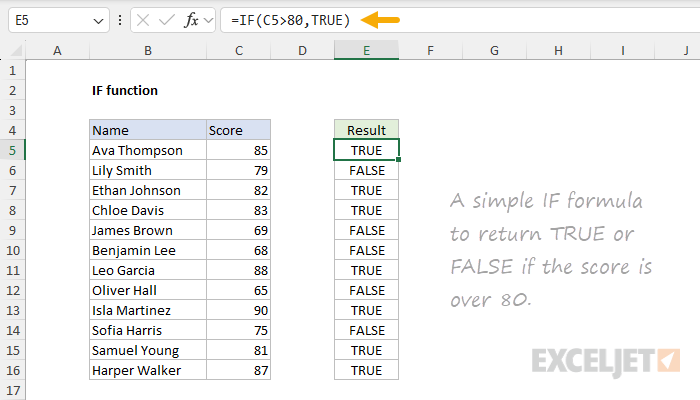Expand the Name Box dropdown arrow
Image resolution: width=700 pixels, height=400 pixels.
pos(98,21)
